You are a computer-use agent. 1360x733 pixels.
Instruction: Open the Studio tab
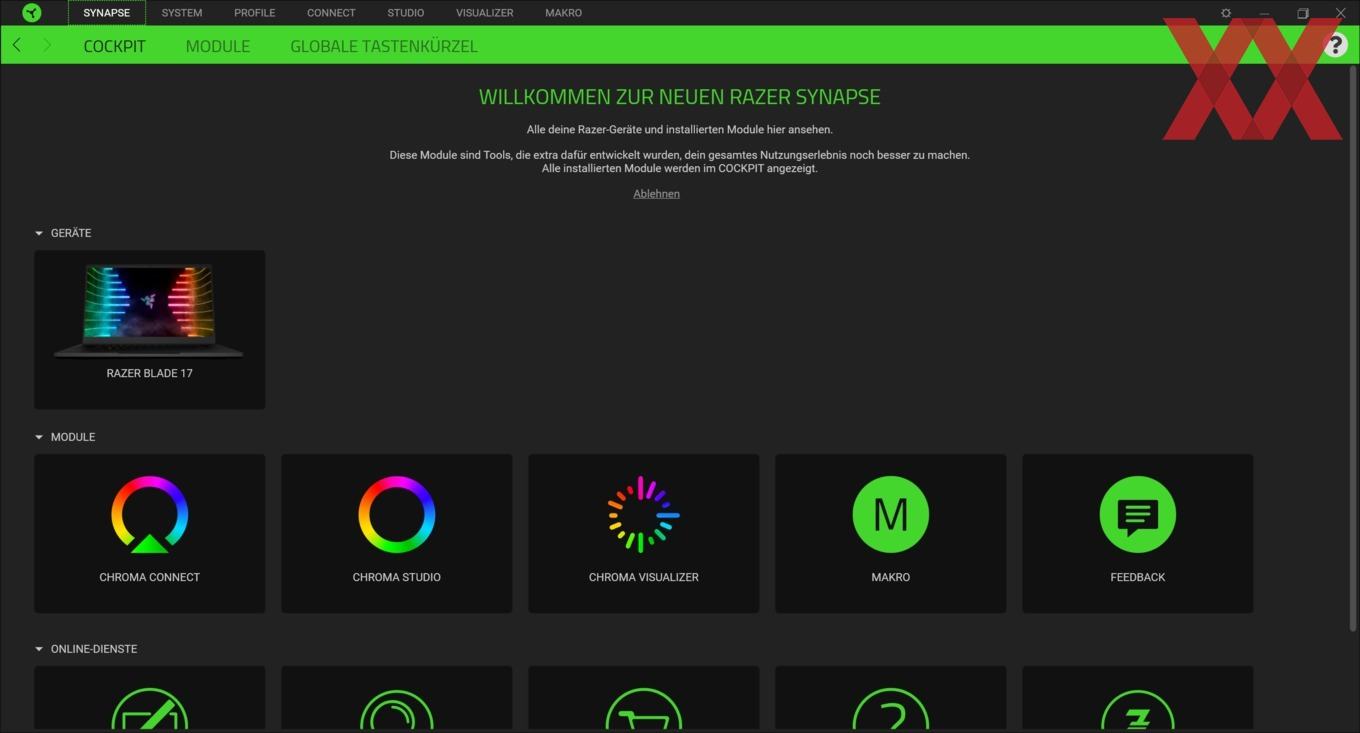click(406, 13)
